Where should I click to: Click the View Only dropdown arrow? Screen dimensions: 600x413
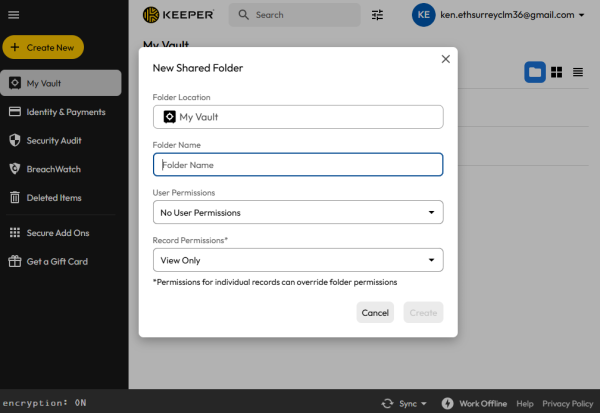click(431, 260)
